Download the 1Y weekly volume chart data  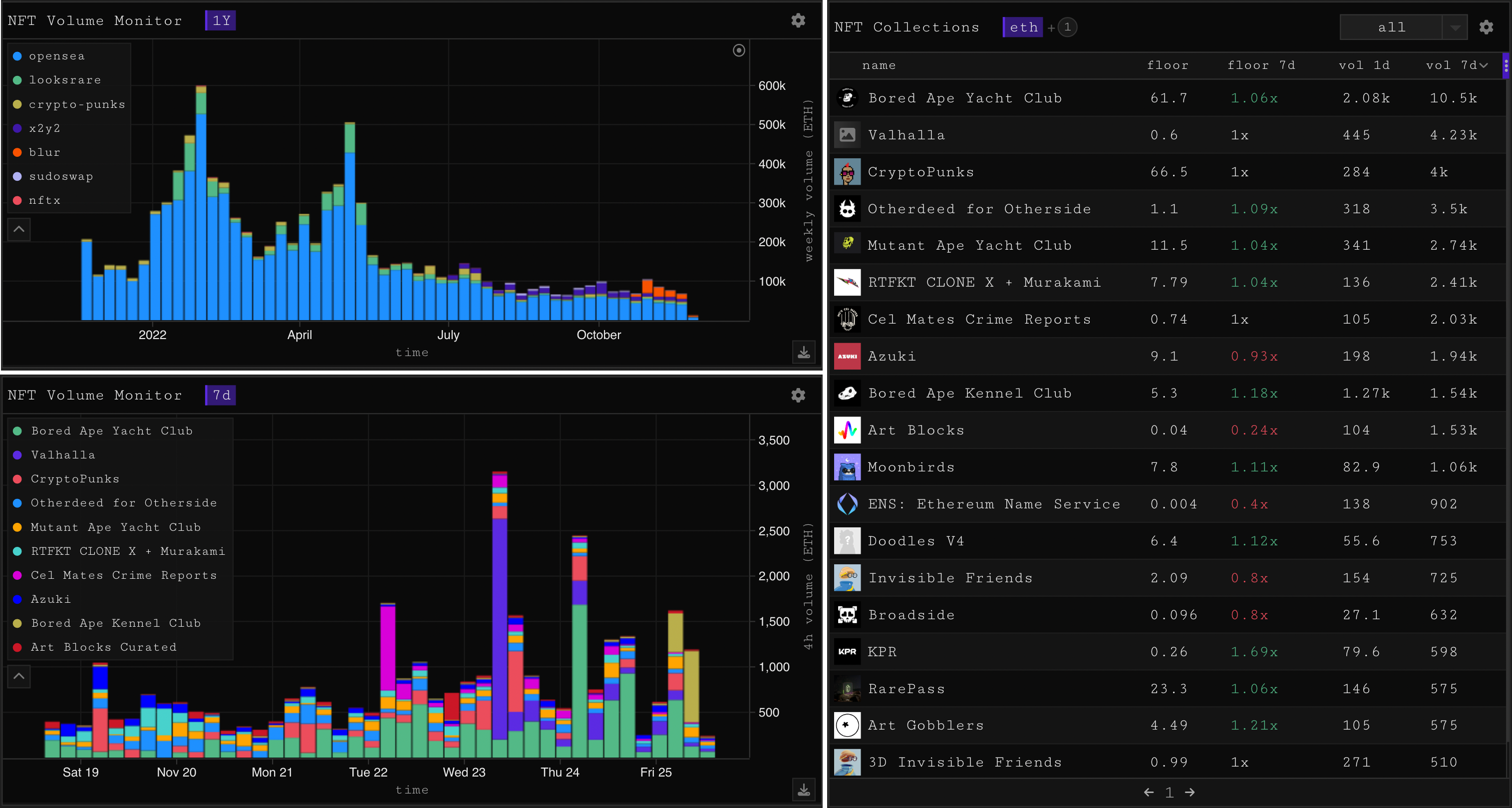pyautogui.click(x=804, y=353)
